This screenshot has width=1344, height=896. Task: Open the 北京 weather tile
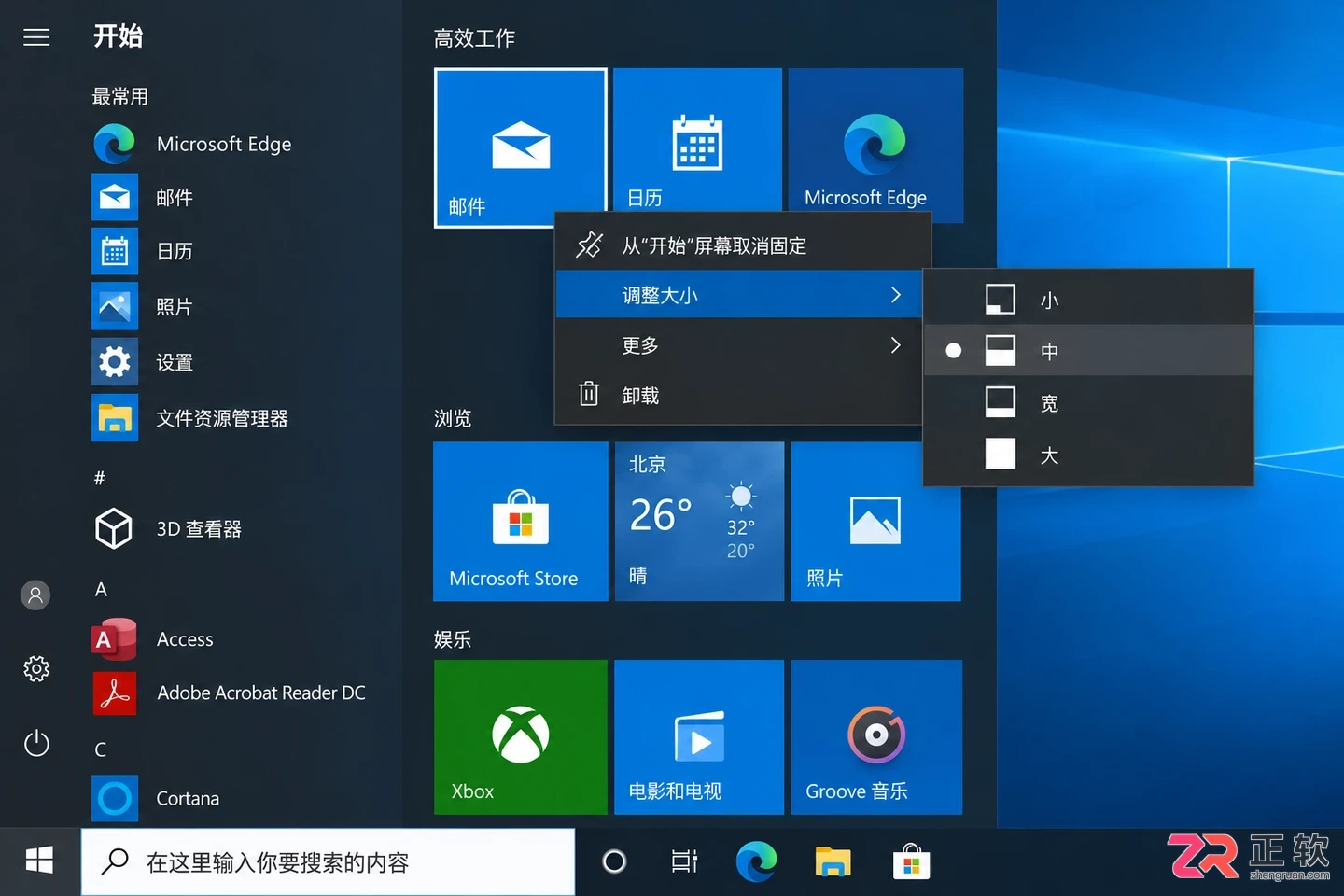pos(699,521)
